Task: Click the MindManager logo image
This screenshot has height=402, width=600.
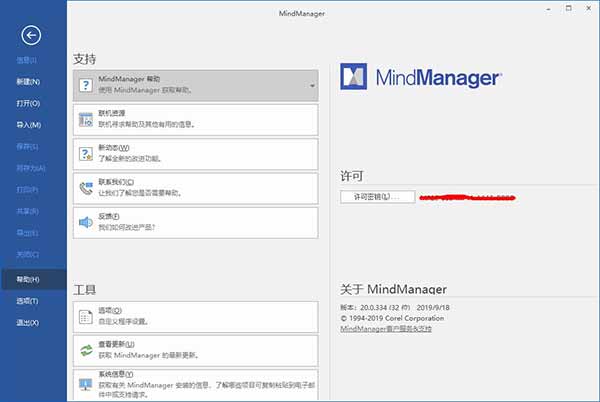Action: [x=421, y=77]
